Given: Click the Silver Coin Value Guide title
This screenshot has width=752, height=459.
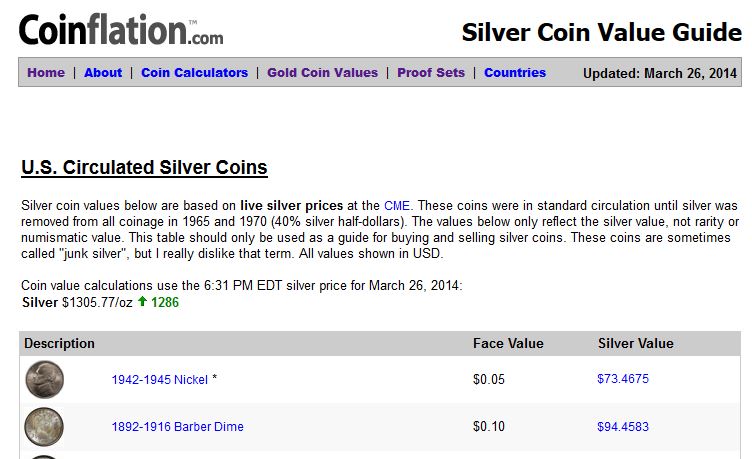Looking at the screenshot, I should 601,33.
